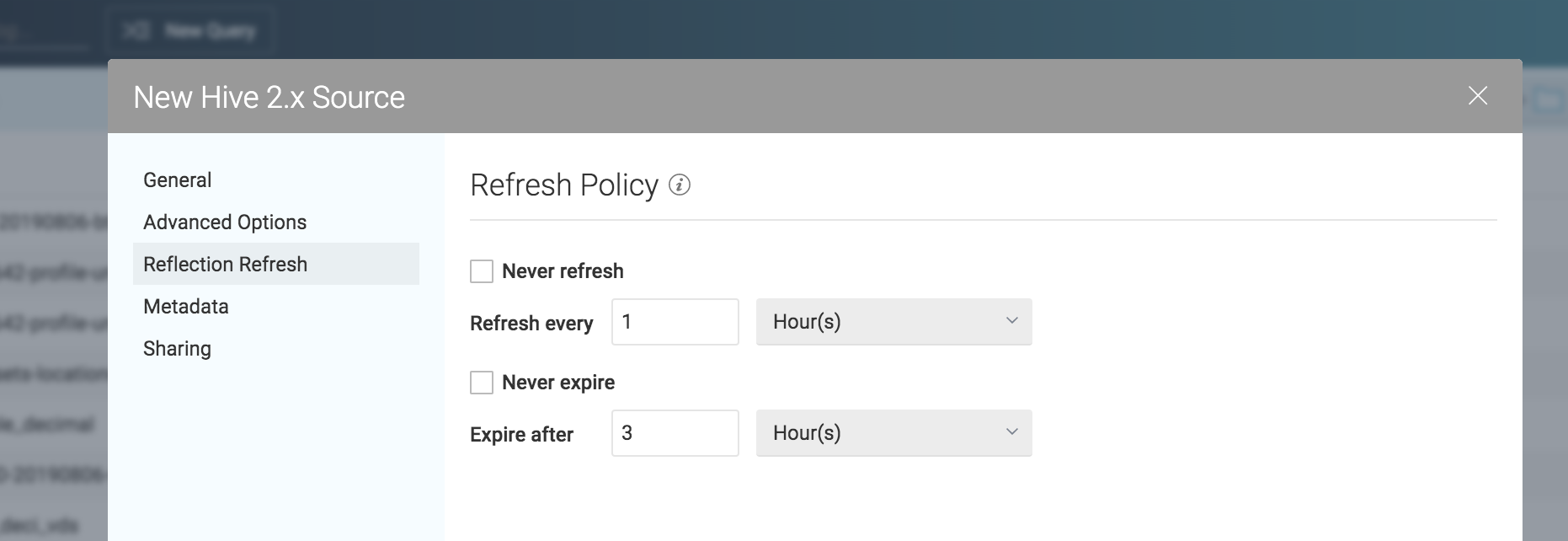
Task: Select the Reflection Refresh section
Action: point(226,265)
